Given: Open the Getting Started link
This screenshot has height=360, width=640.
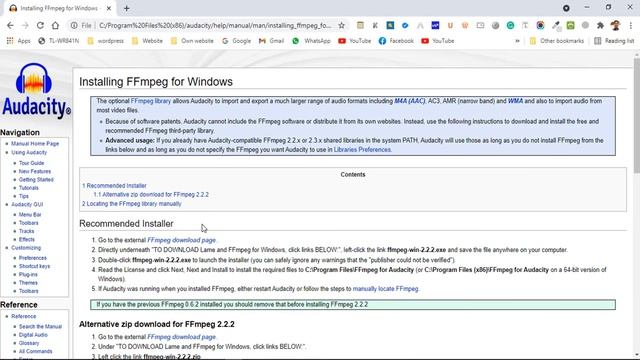Looking at the screenshot, I should pyautogui.click(x=36, y=180).
